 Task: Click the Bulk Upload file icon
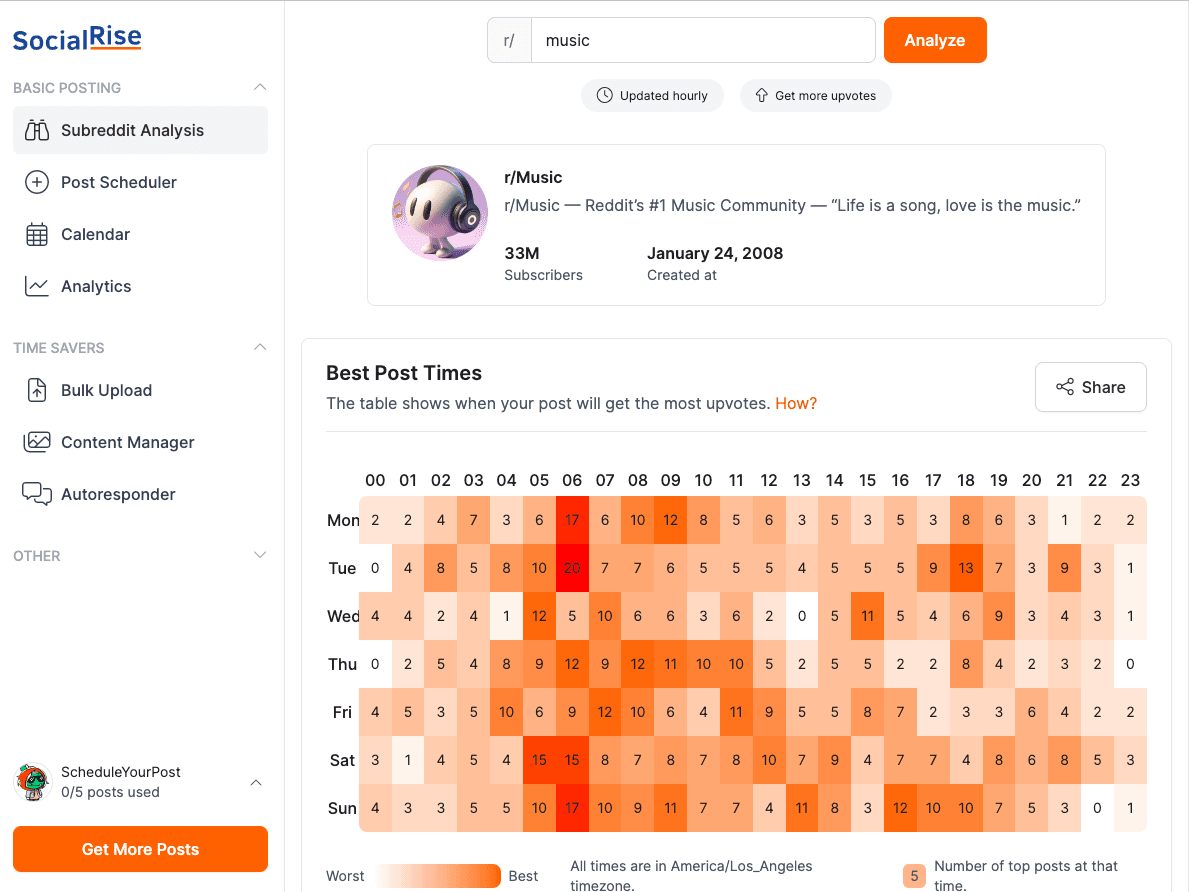37,390
